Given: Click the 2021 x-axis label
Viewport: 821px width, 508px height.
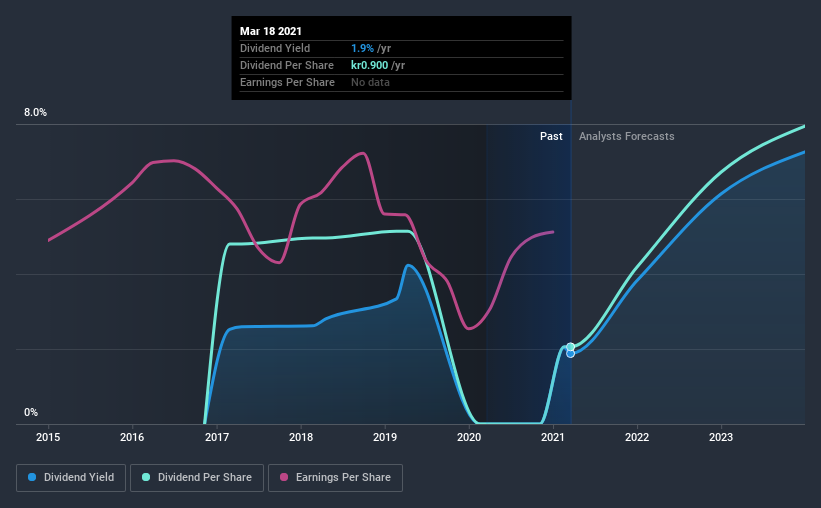Looking at the screenshot, I should [x=553, y=437].
